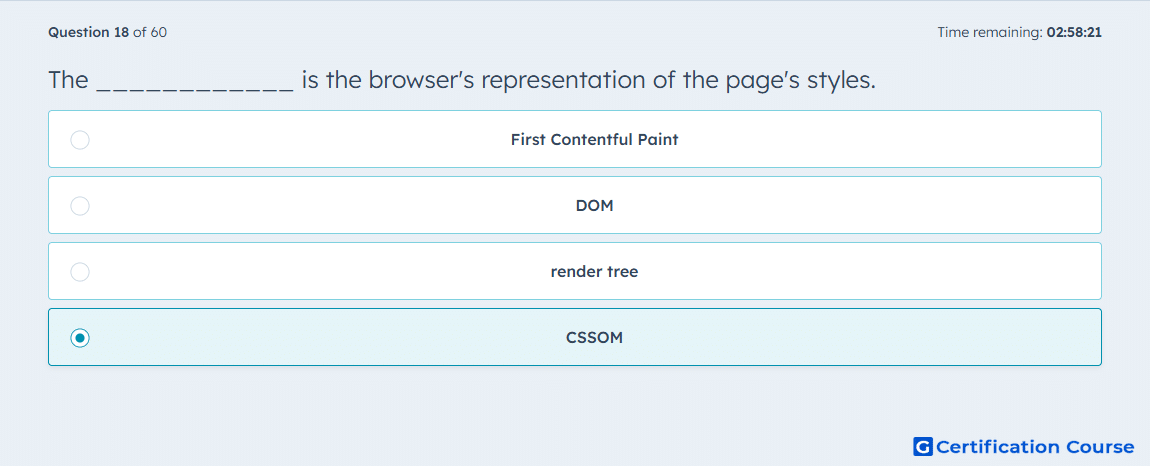1150x466 pixels.
Task: Click the word "Course" in the footer logo
Action: 1099,447
